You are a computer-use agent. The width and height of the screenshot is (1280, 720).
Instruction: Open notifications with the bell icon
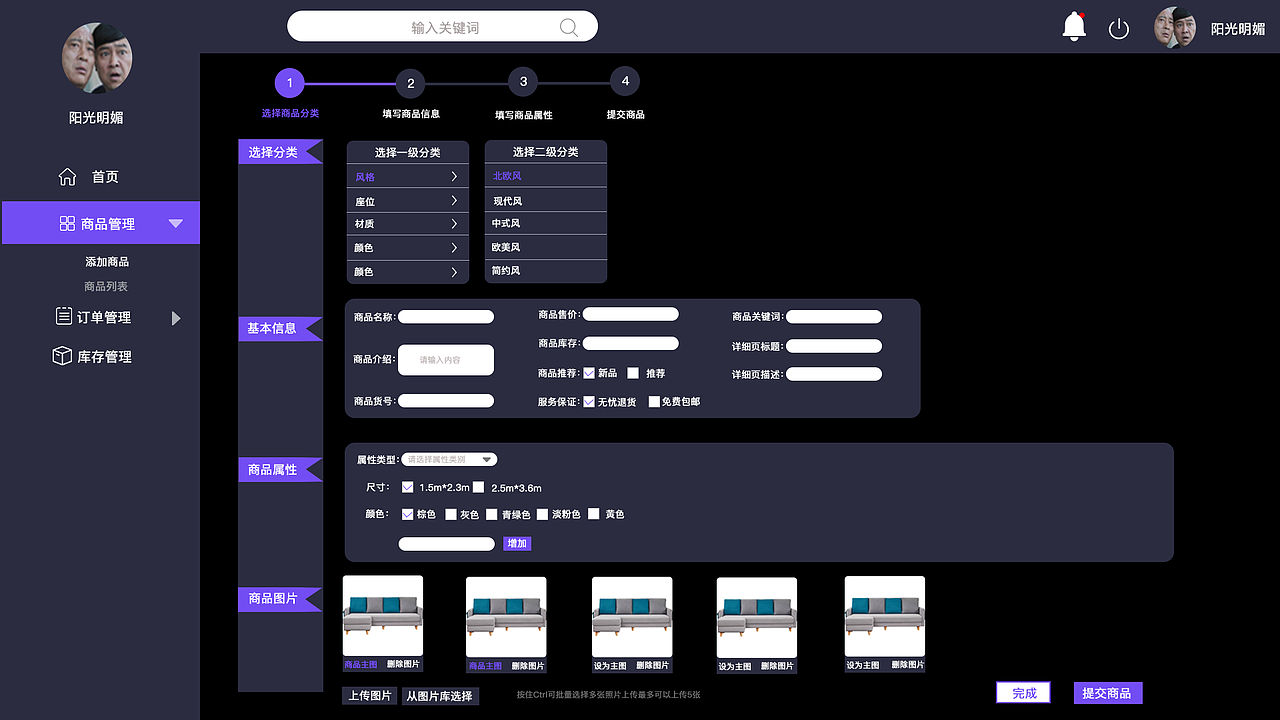[1073, 27]
